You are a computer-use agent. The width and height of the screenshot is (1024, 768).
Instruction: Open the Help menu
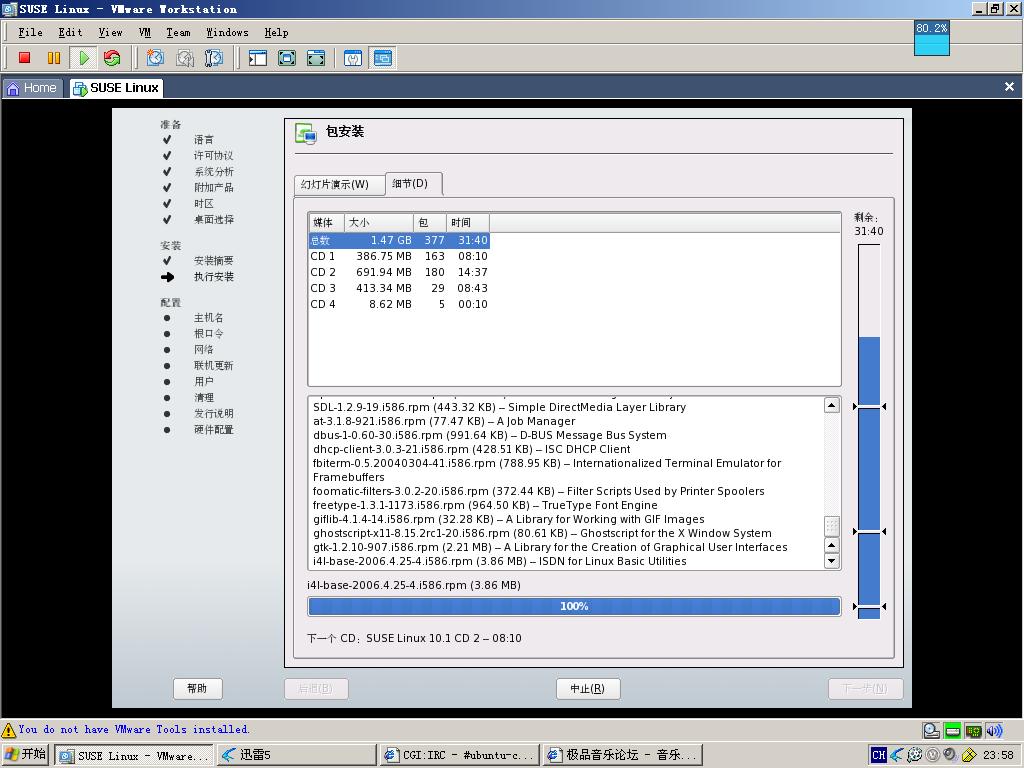276,33
